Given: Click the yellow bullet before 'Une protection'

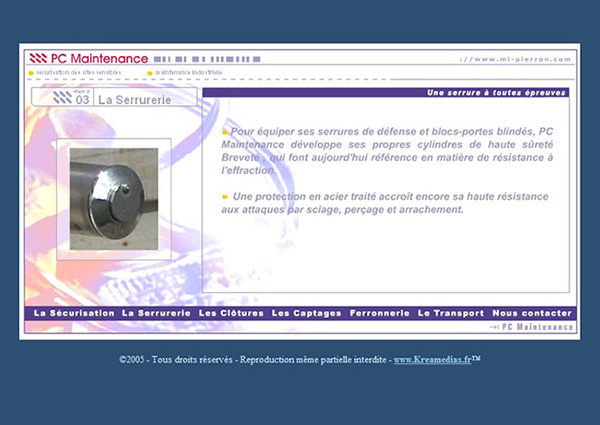Looking at the screenshot, I should tap(225, 197).
